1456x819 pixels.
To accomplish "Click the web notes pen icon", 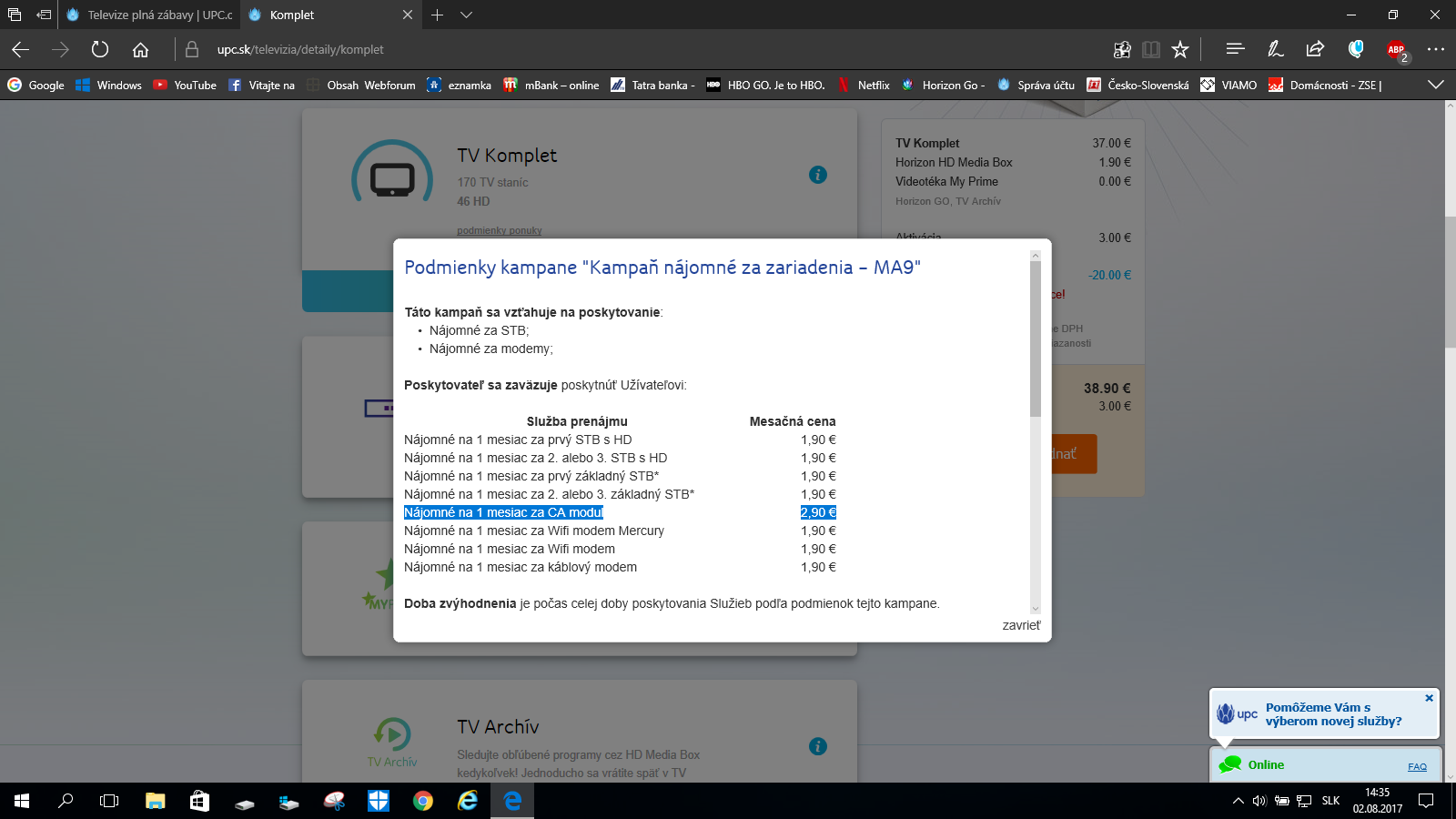I will [1275, 49].
